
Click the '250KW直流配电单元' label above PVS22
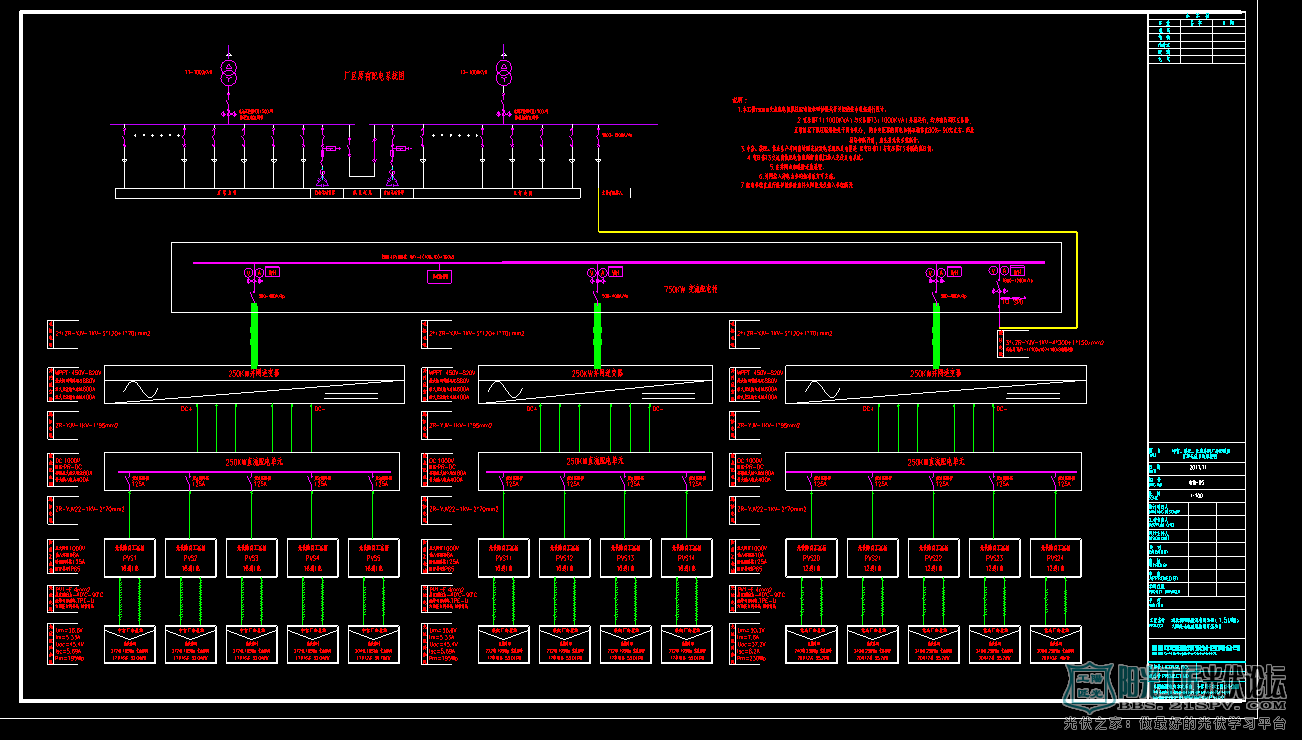[936, 463]
